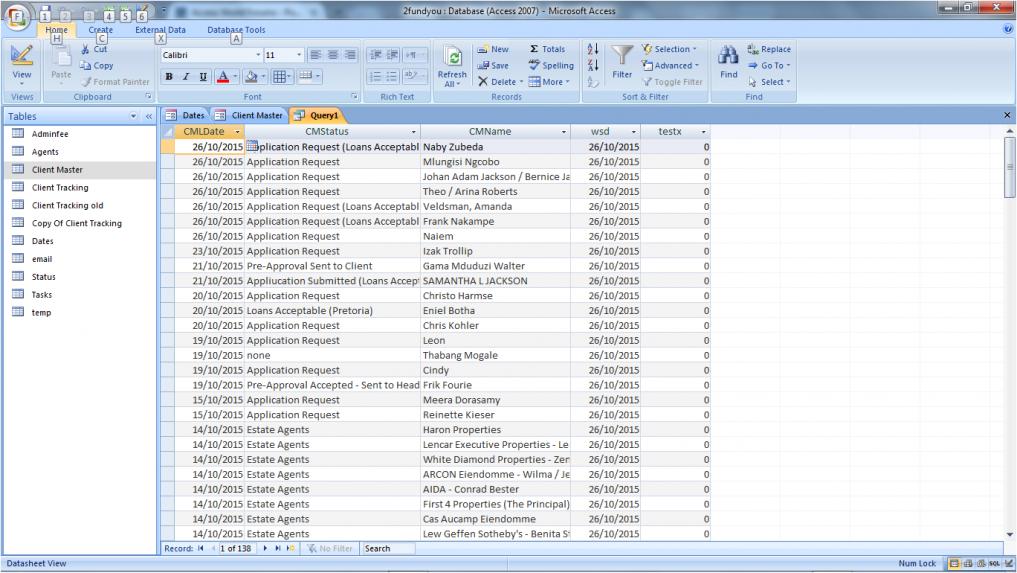This screenshot has height=573, width=1017.
Task: Run Spelling check in Records group
Action: coord(550,65)
